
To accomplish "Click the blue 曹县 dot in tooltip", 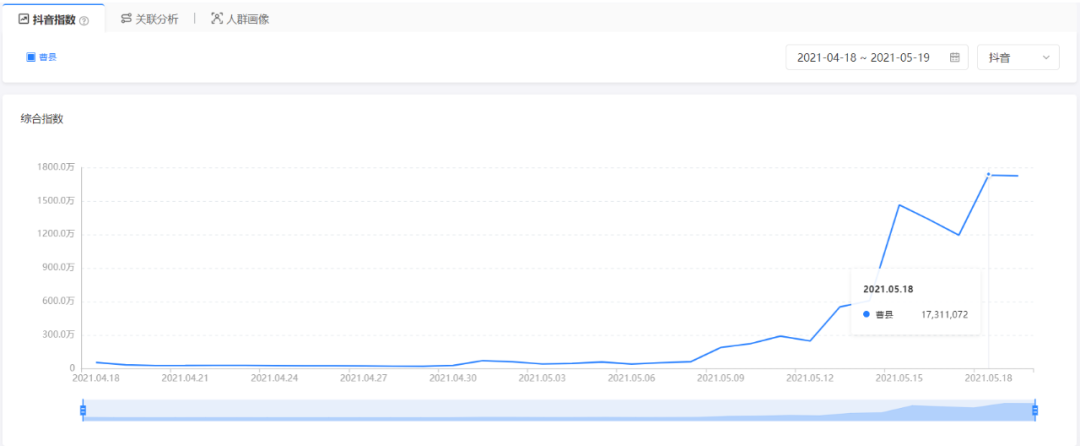I will point(866,315).
